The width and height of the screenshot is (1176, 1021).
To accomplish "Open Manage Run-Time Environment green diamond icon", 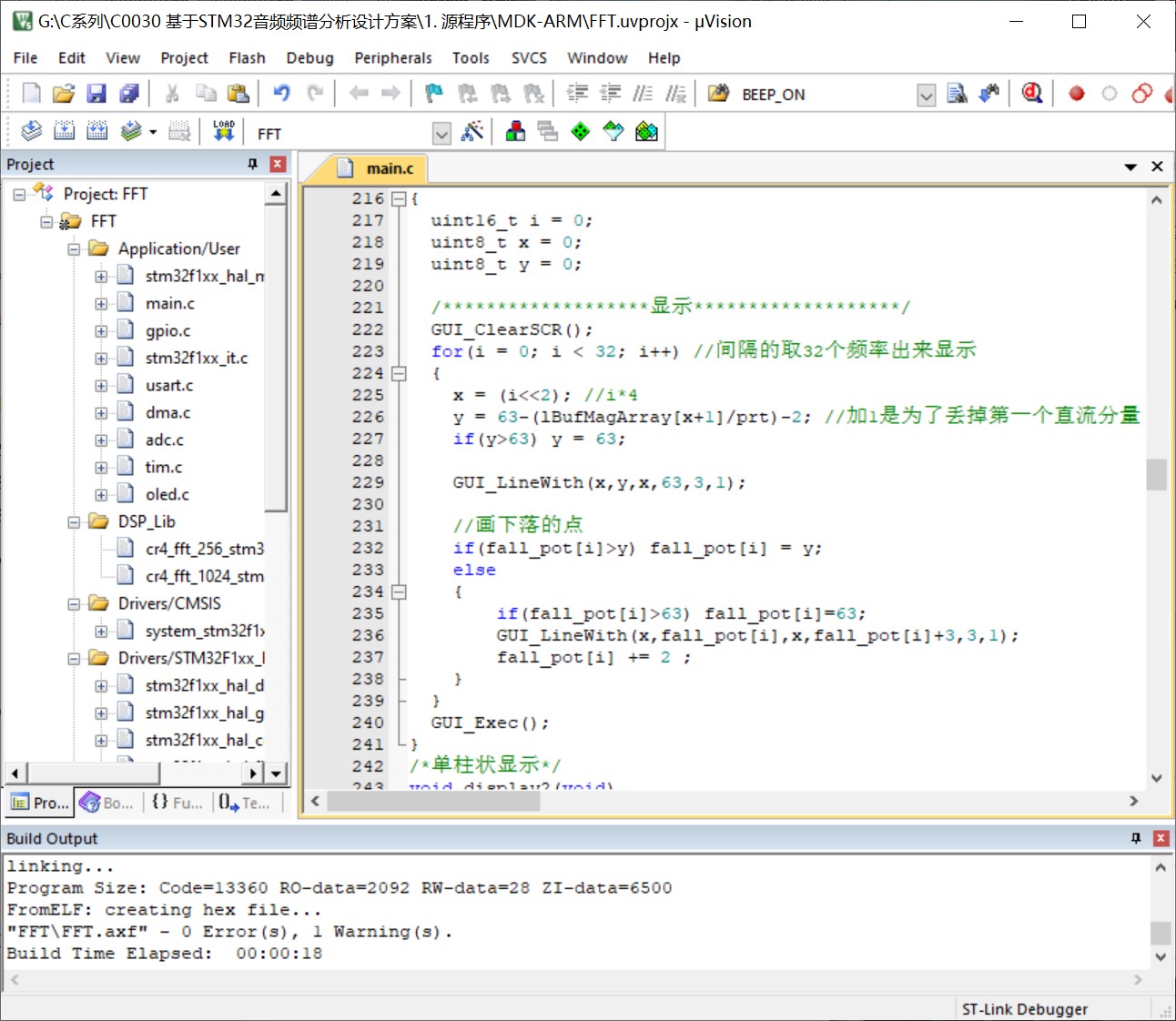I will pyautogui.click(x=581, y=131).
